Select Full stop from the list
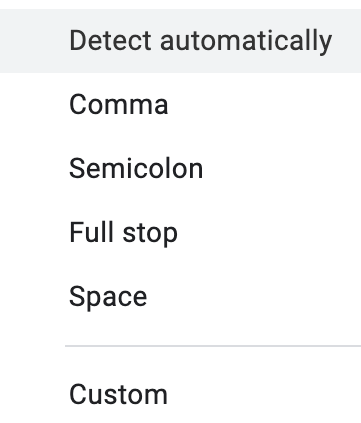 [x=180, y=233]
